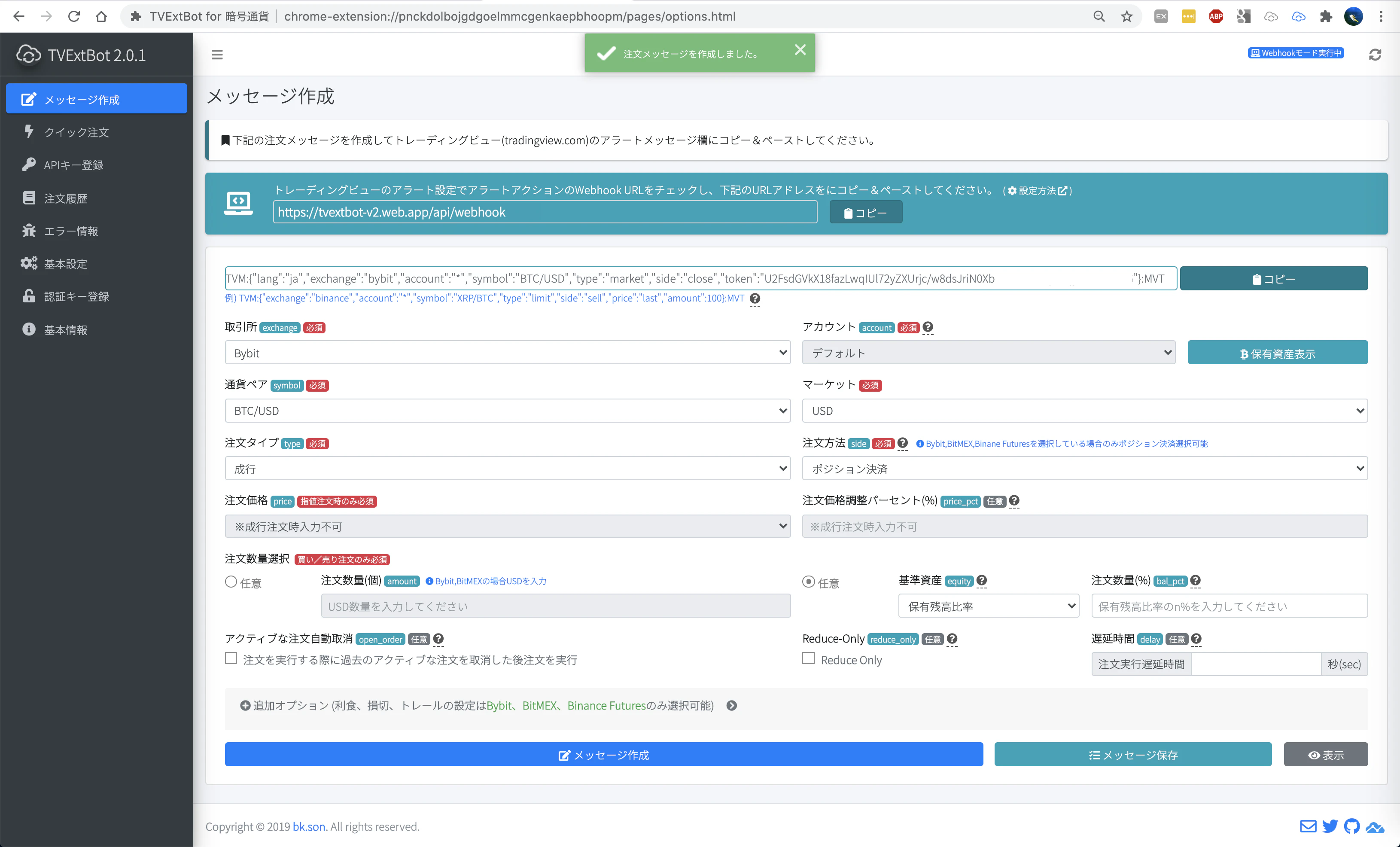1400x847 pixels.
Task: Open the マーケット USD dropdown
Action: [x=1085, y=411]
